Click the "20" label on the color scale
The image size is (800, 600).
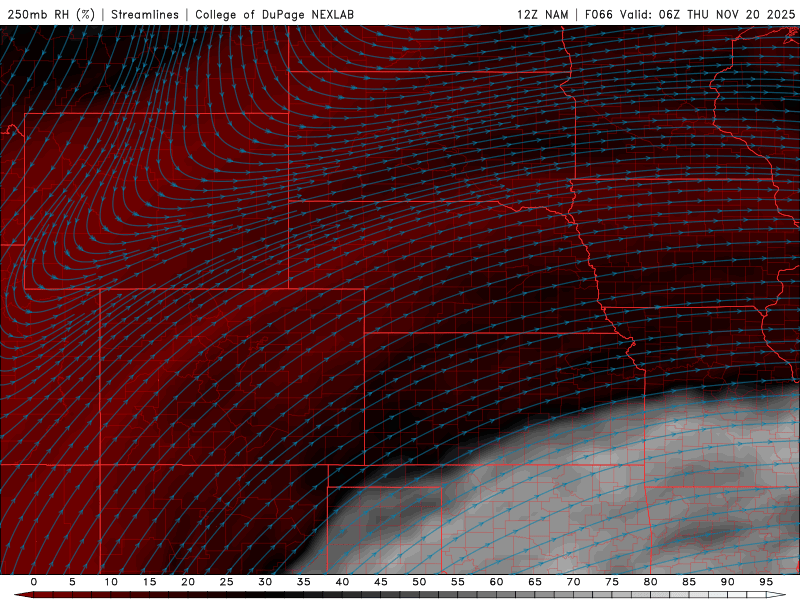(x=188, y=582)
